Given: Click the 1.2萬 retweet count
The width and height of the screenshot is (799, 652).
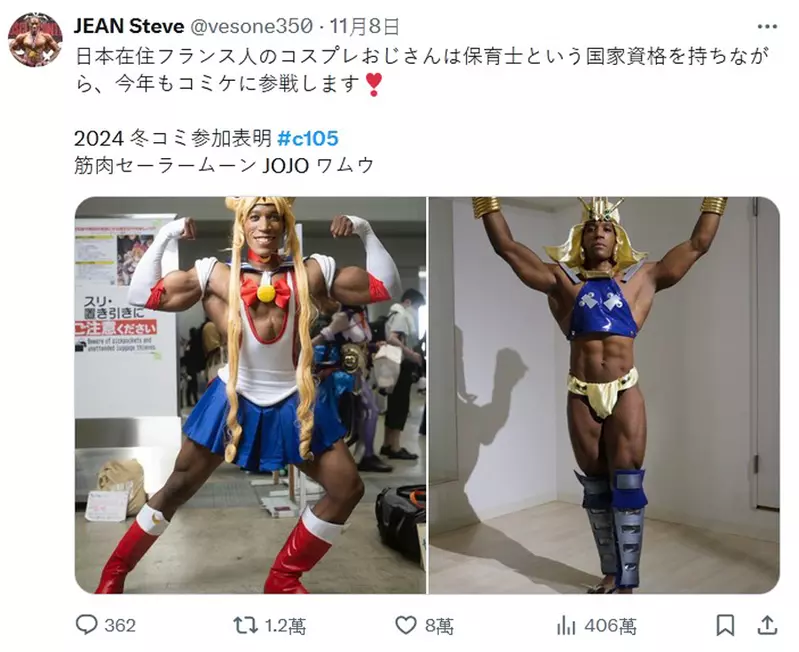Looking at the screenshot, I should click(x=285, y=626).
